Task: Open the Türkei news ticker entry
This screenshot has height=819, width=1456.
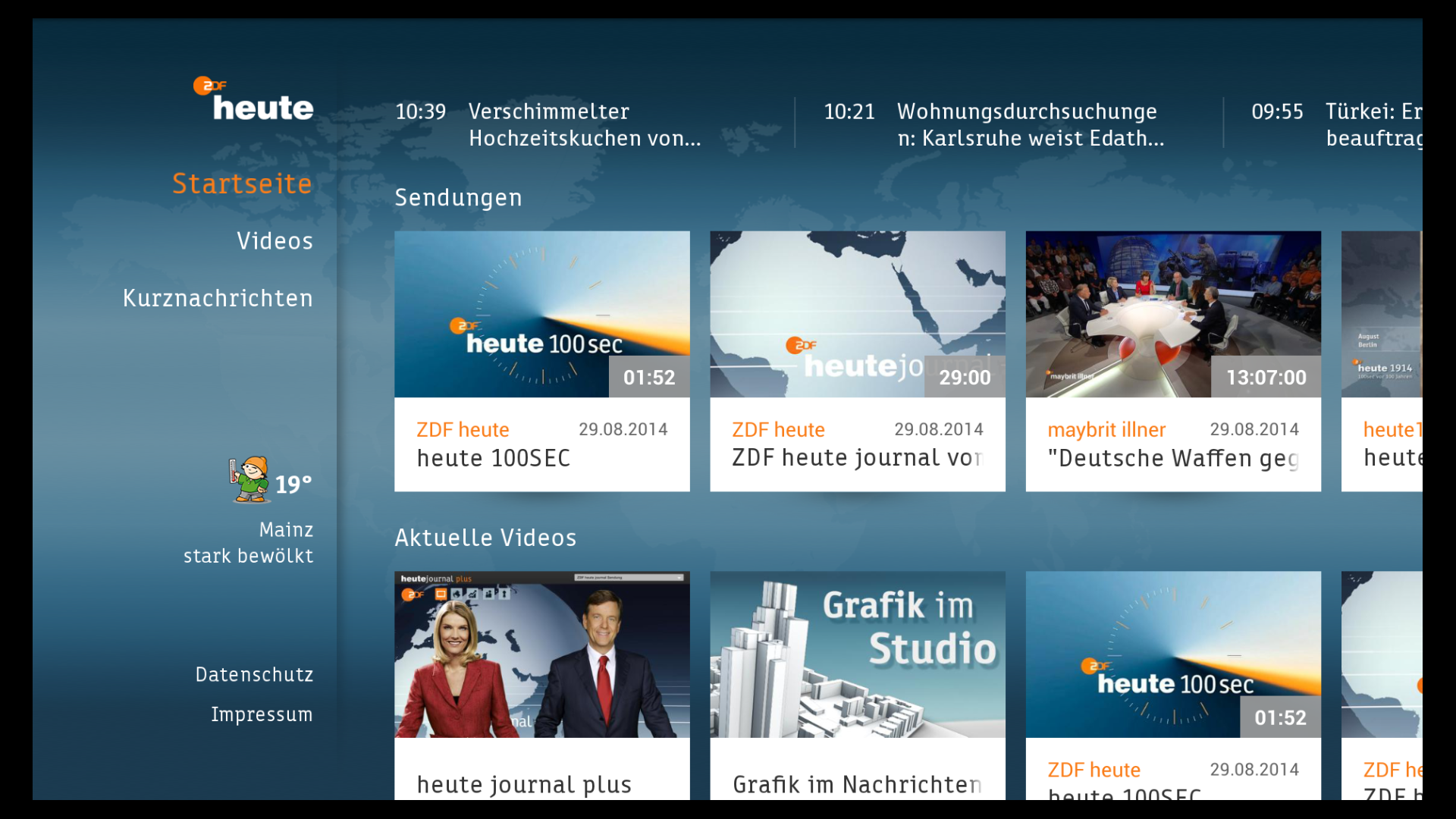Action: 1388,124
